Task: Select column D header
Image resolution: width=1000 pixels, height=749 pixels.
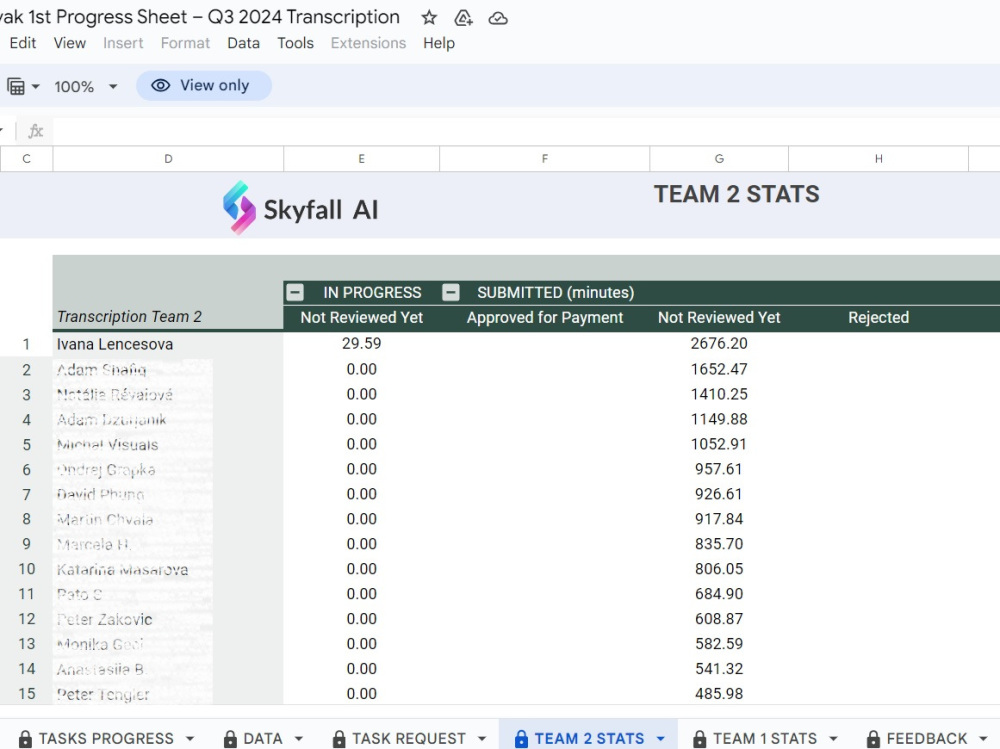Action: (x=168, y=159)
